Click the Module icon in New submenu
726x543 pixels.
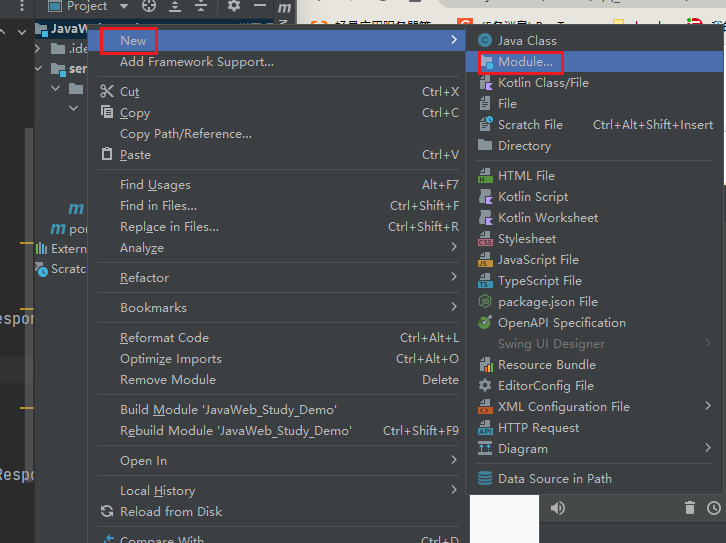[x=485, y=62]
